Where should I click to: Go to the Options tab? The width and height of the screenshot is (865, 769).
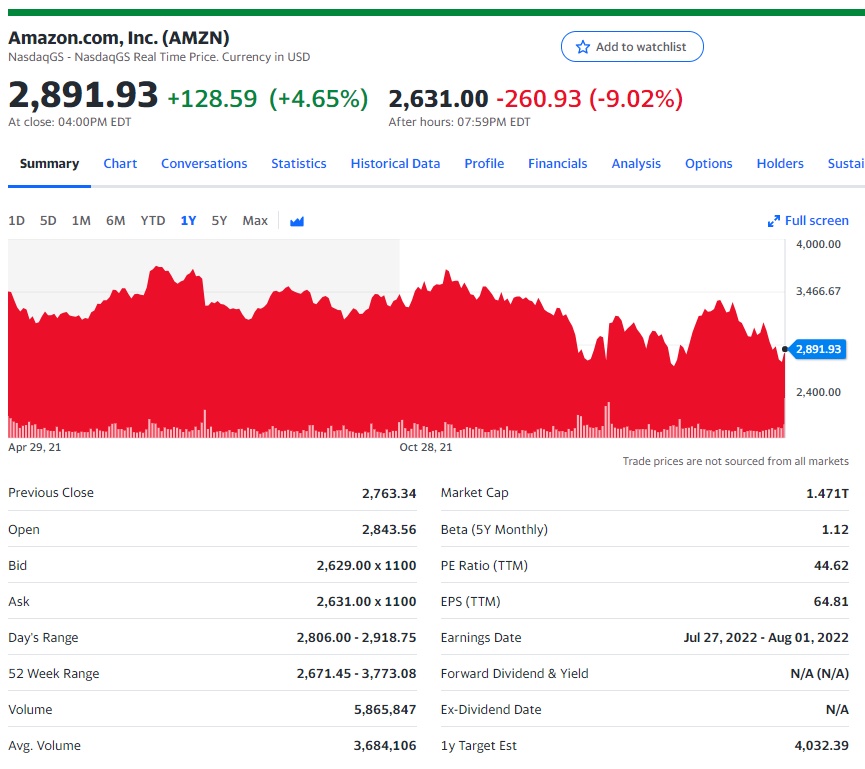click(x=708, y=164)
